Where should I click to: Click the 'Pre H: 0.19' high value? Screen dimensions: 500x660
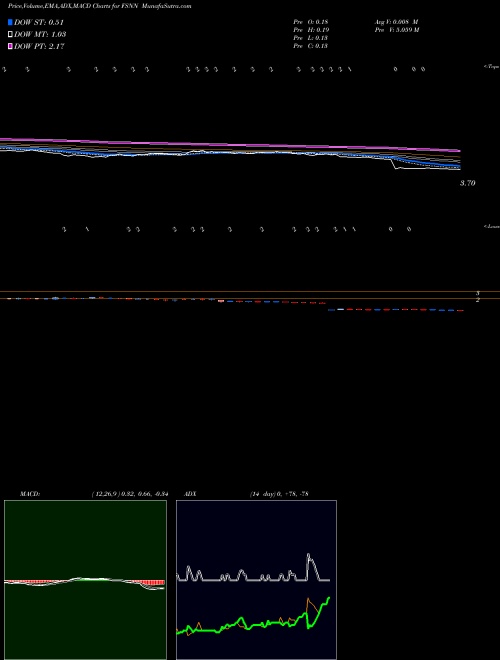311,30
